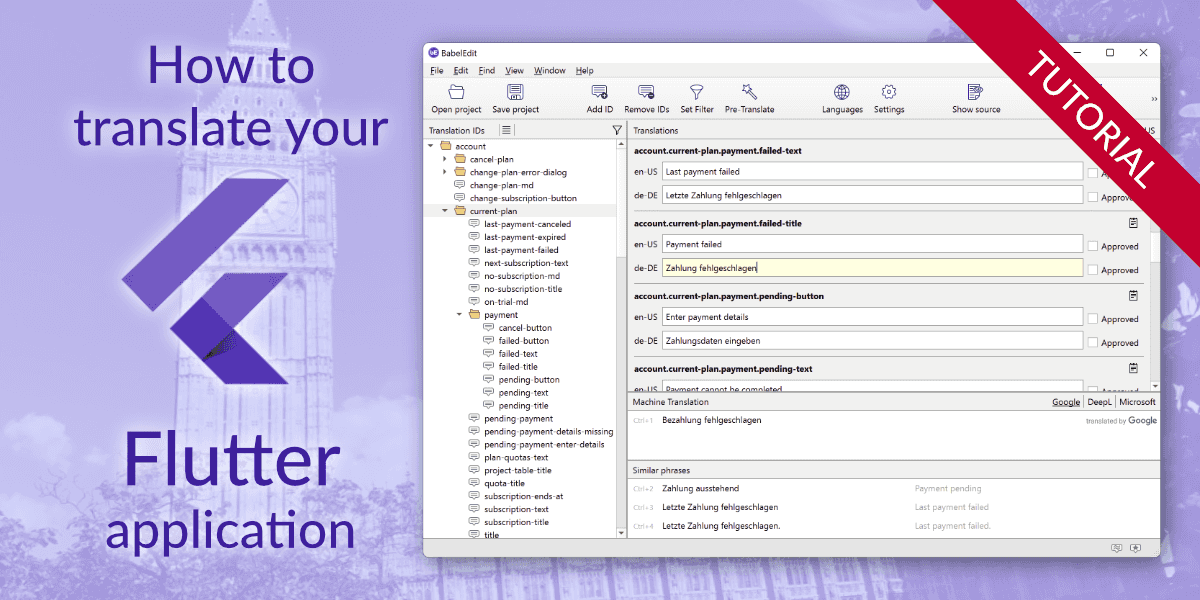Open comment icon for failed-title entry

click(1133, 223)
